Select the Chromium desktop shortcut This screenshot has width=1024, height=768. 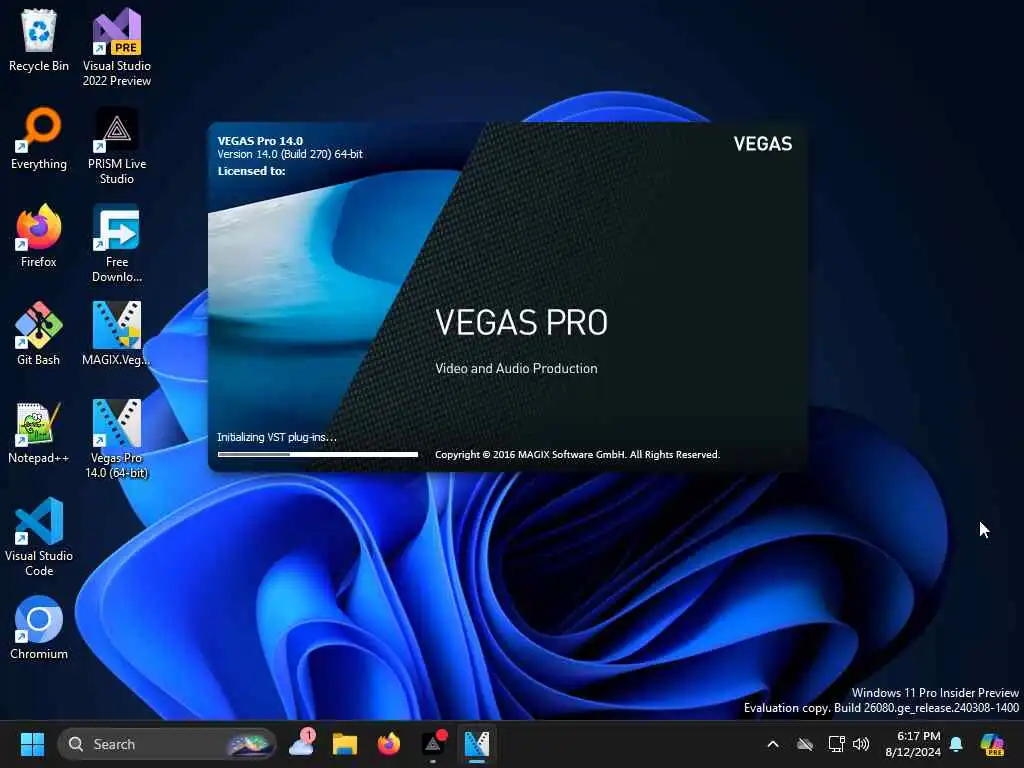[39, 628]
